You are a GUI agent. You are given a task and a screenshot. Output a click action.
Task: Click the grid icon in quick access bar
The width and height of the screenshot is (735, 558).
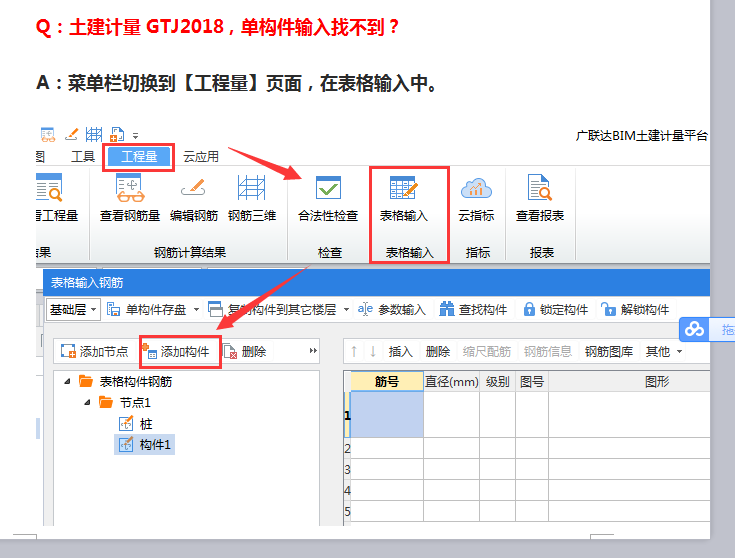point(94,135)
